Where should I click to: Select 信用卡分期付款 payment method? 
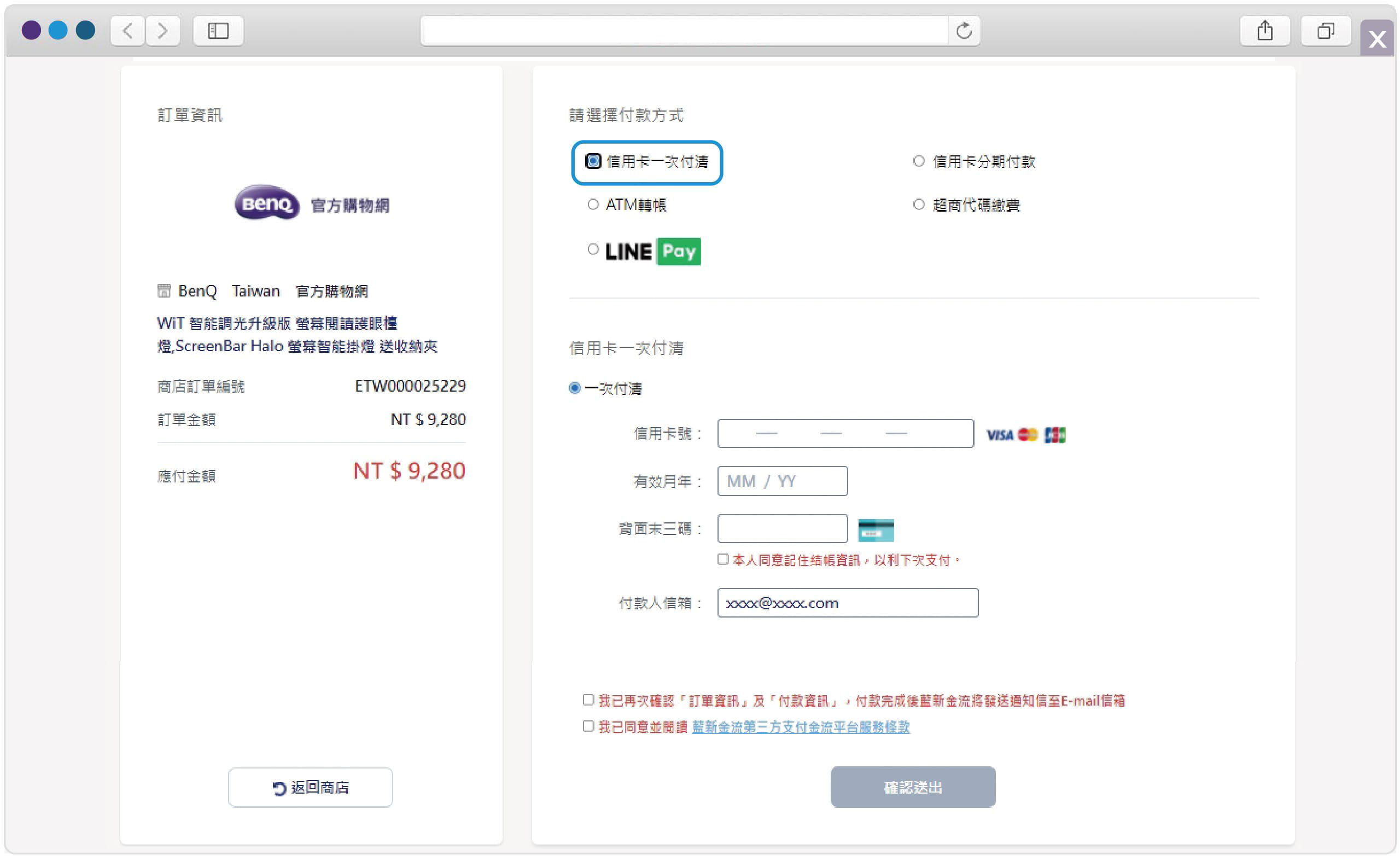(x=919, y=161)
